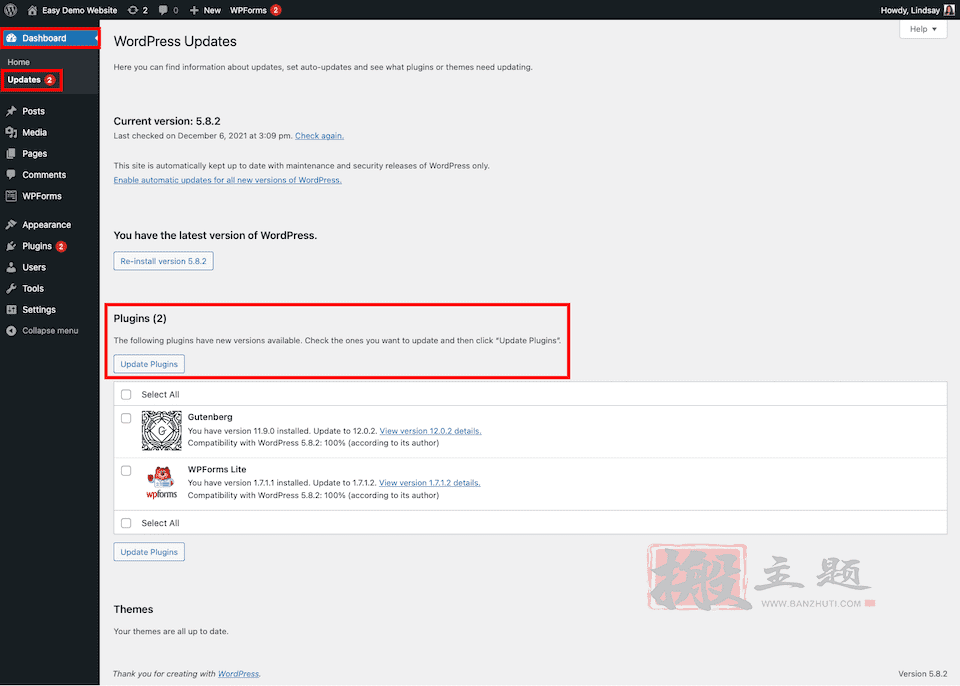Image resolution: width=960 pixels, height=686 pixels.
Task: Go to the Pages menu
Action: 35,154
